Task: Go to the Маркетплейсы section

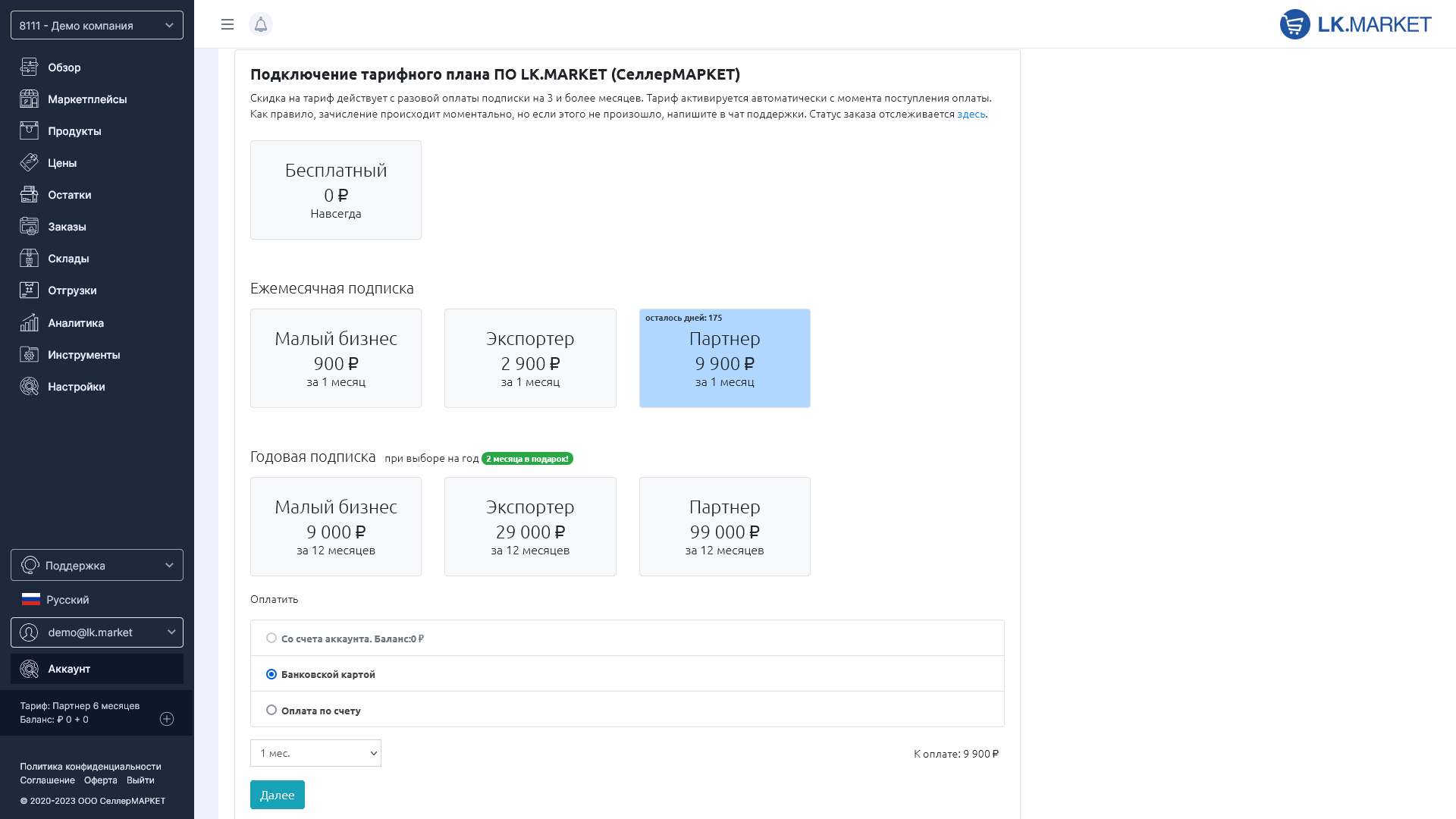Action: (x=87, y=99)
